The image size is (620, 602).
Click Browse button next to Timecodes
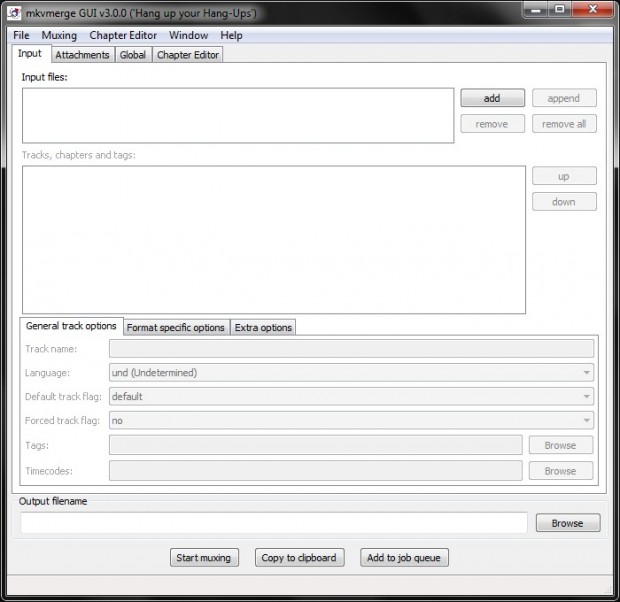[x=561, y=471]
